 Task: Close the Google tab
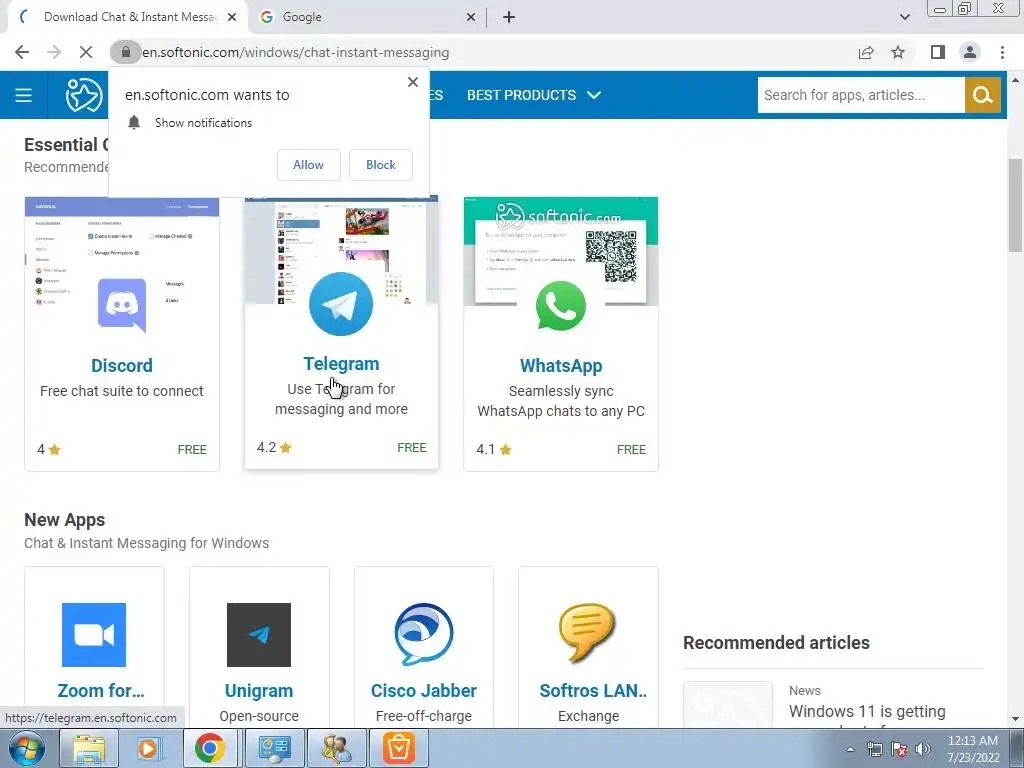tap(471, 17)
